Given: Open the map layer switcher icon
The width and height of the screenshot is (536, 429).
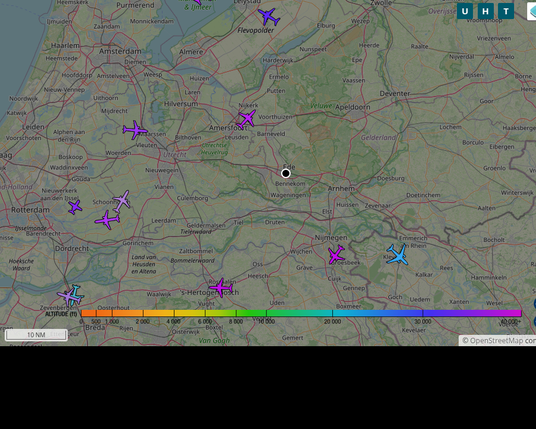Looking at the screenshot, I should point(532,12).
